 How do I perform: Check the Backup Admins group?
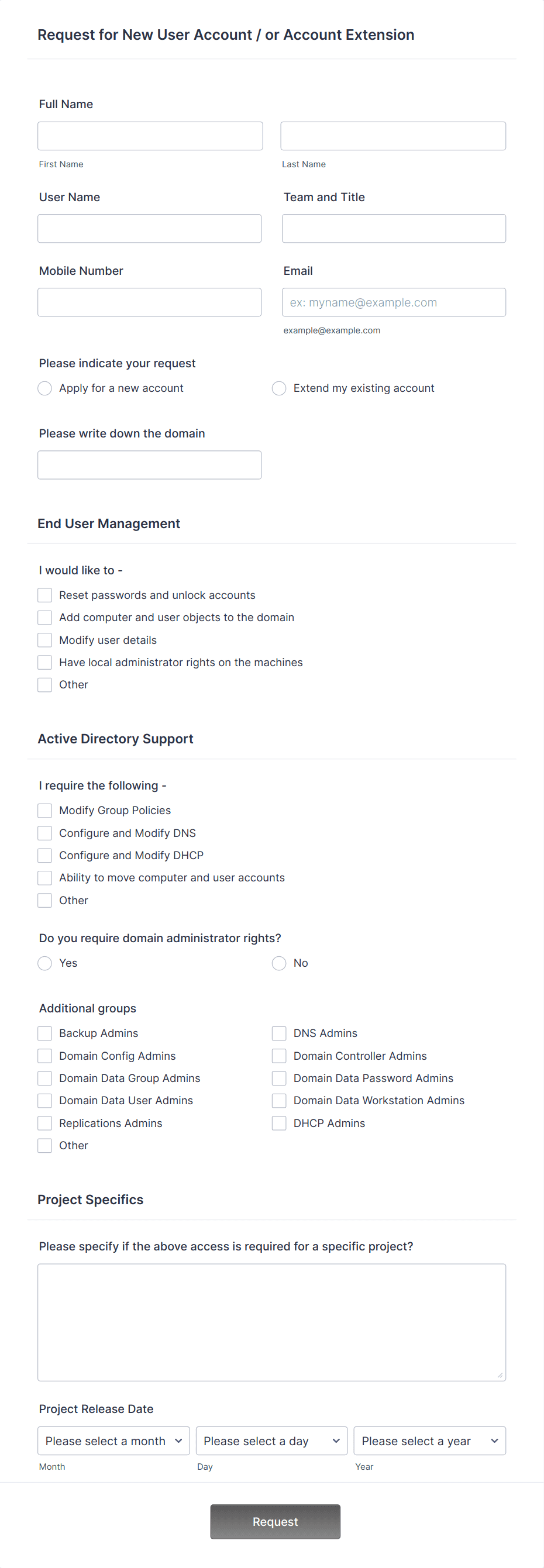click(x=44, y=1033)
